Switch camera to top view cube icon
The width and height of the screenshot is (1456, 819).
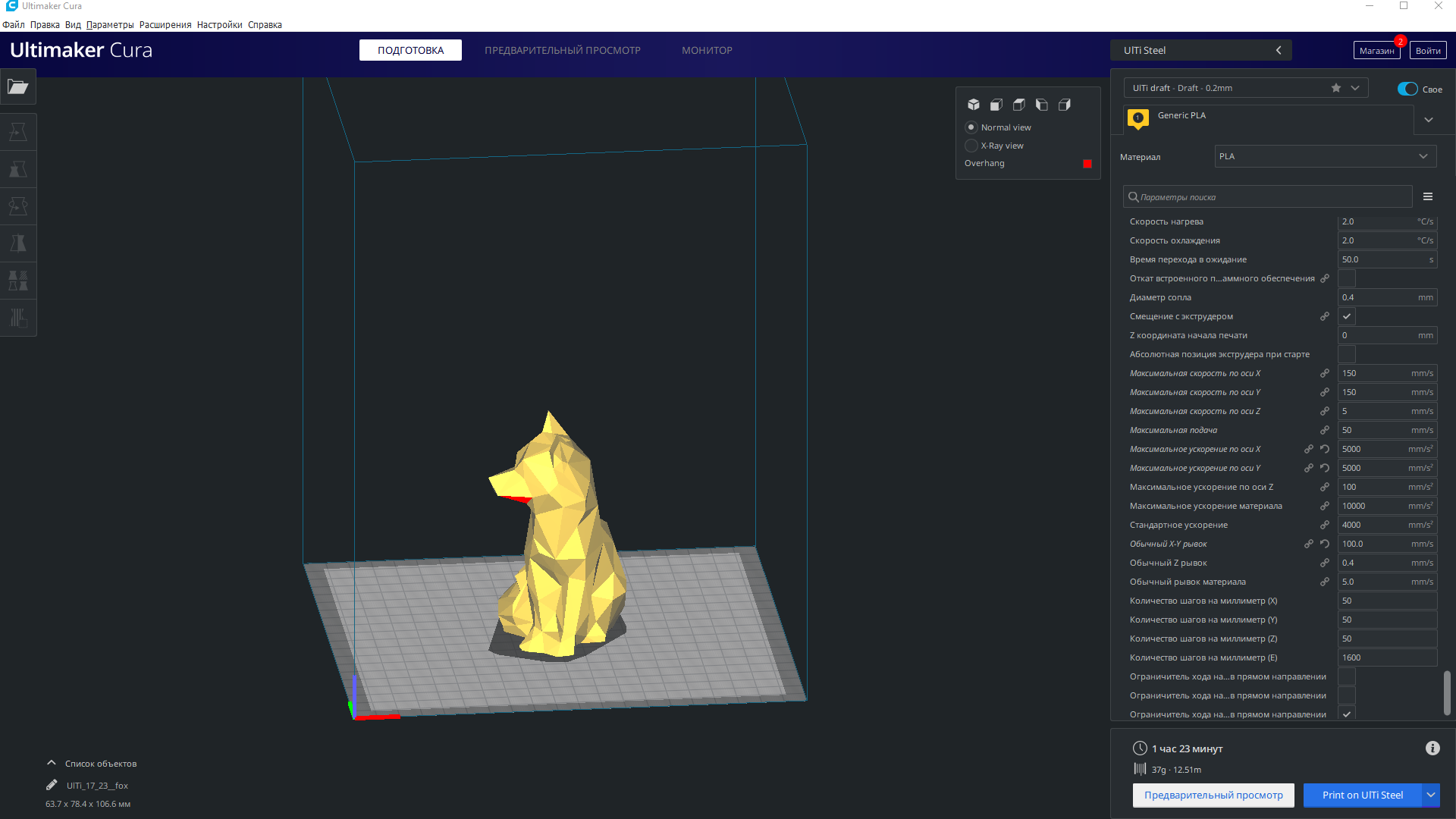pyautogui.click(x=1019, y=105)
